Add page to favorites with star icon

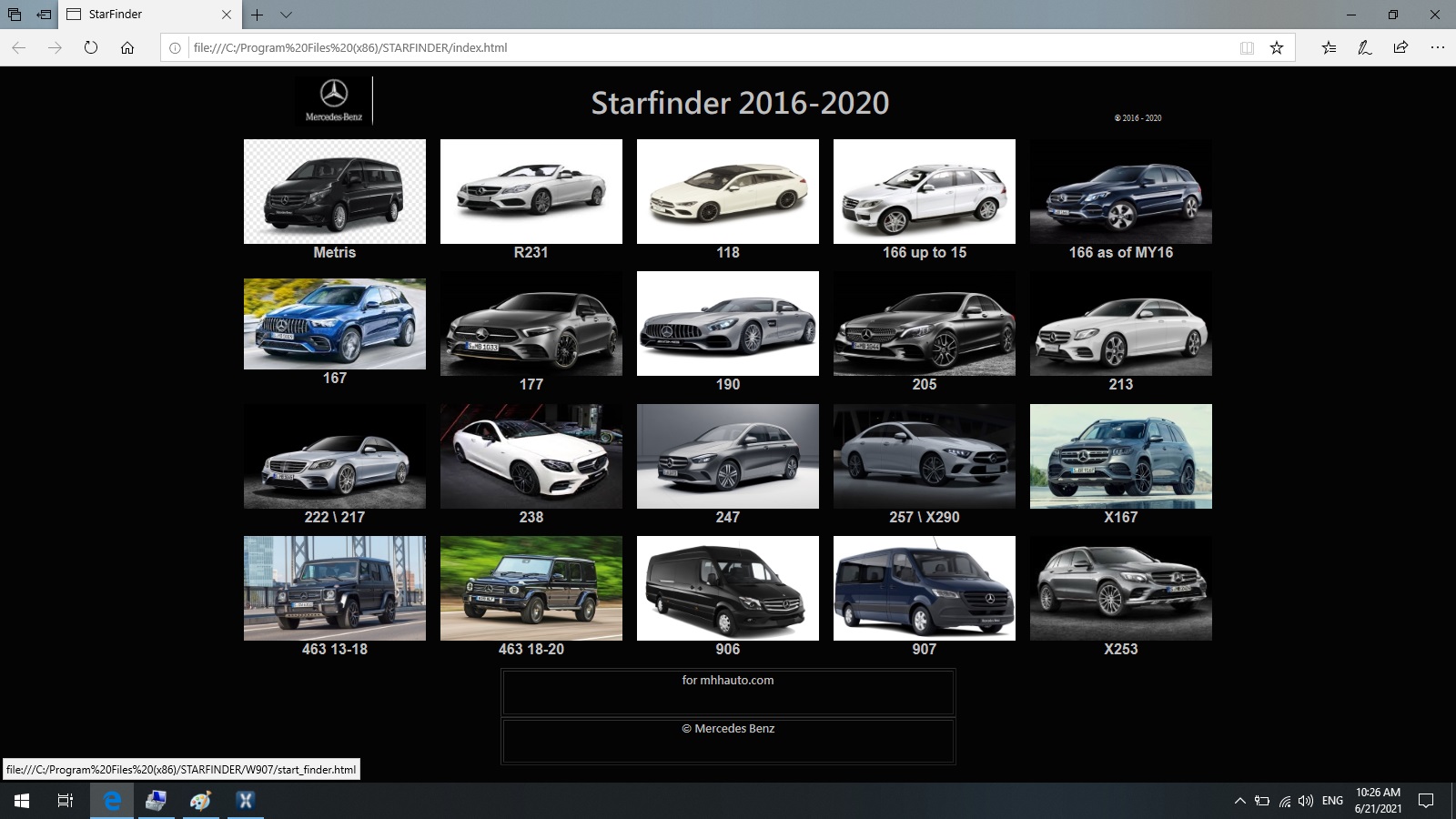[x=1277, y=47]
